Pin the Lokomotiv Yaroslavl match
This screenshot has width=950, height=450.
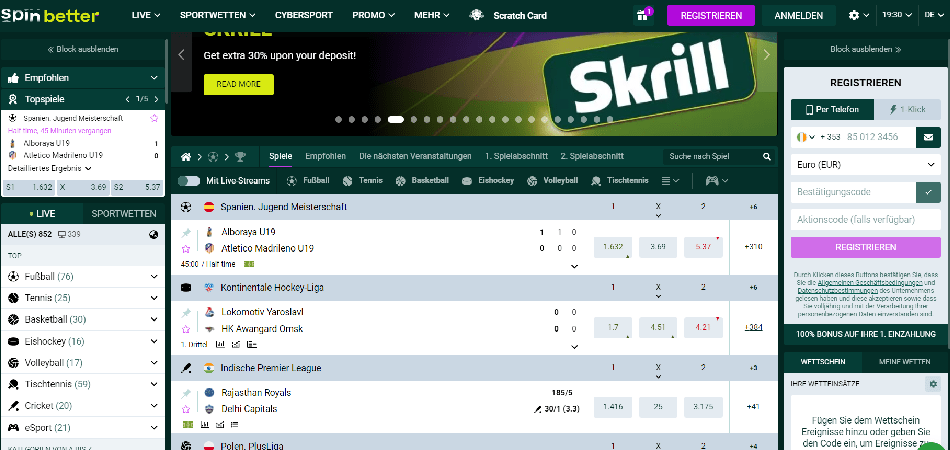coord(186,313)
